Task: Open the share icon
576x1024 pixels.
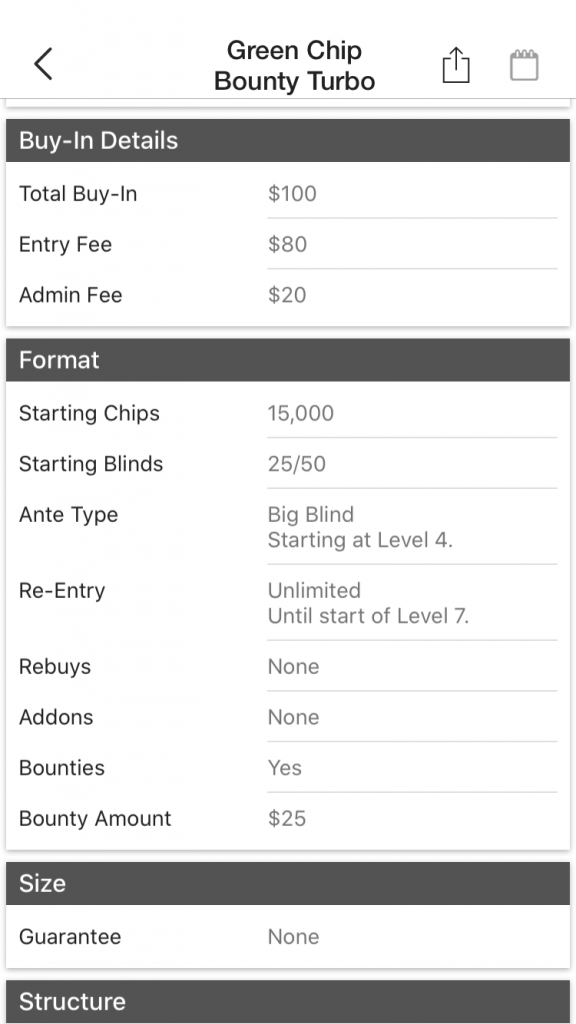Action: point(456,65)
